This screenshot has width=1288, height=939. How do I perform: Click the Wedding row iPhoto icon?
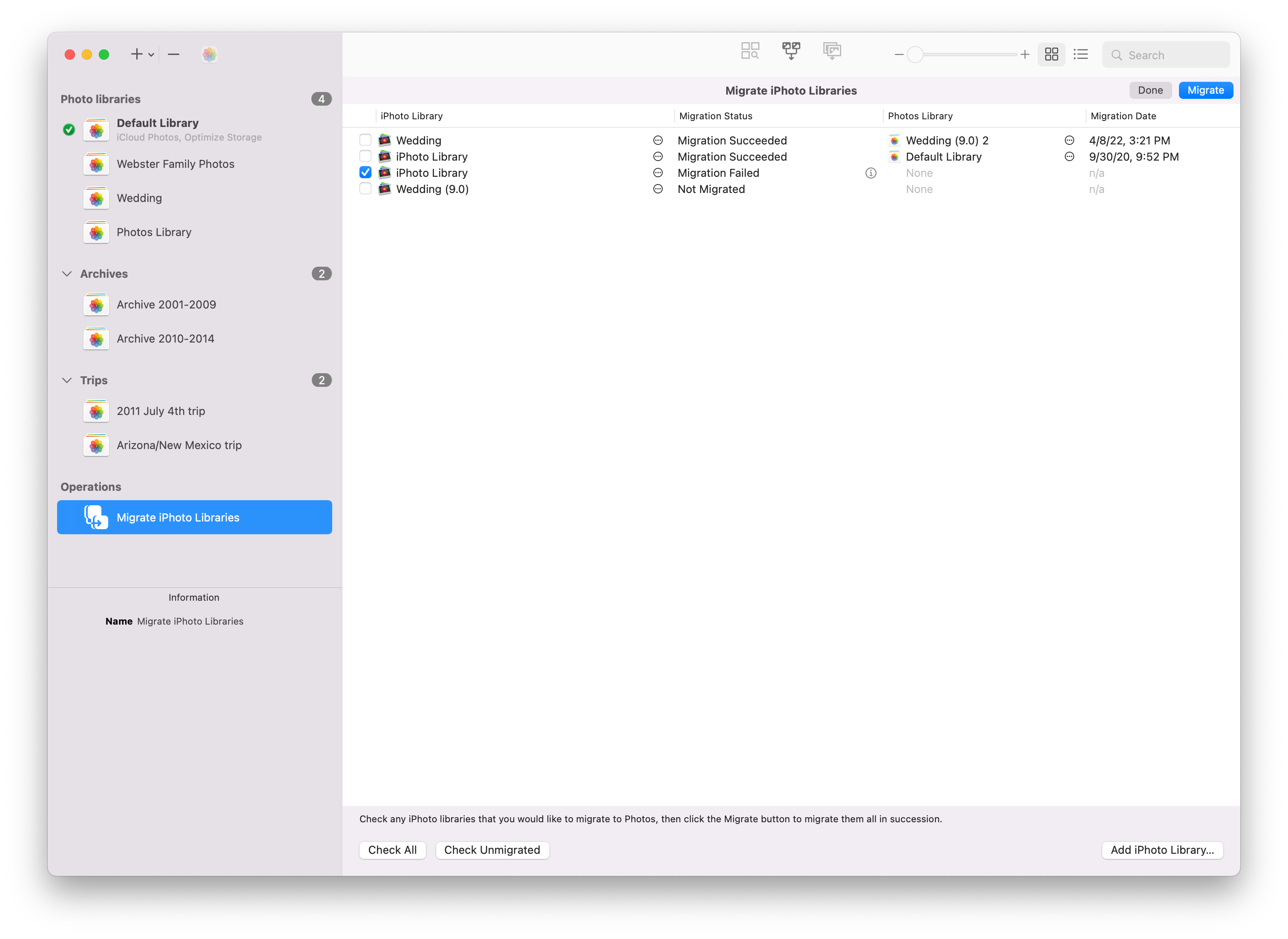click(x=385, y=141)
